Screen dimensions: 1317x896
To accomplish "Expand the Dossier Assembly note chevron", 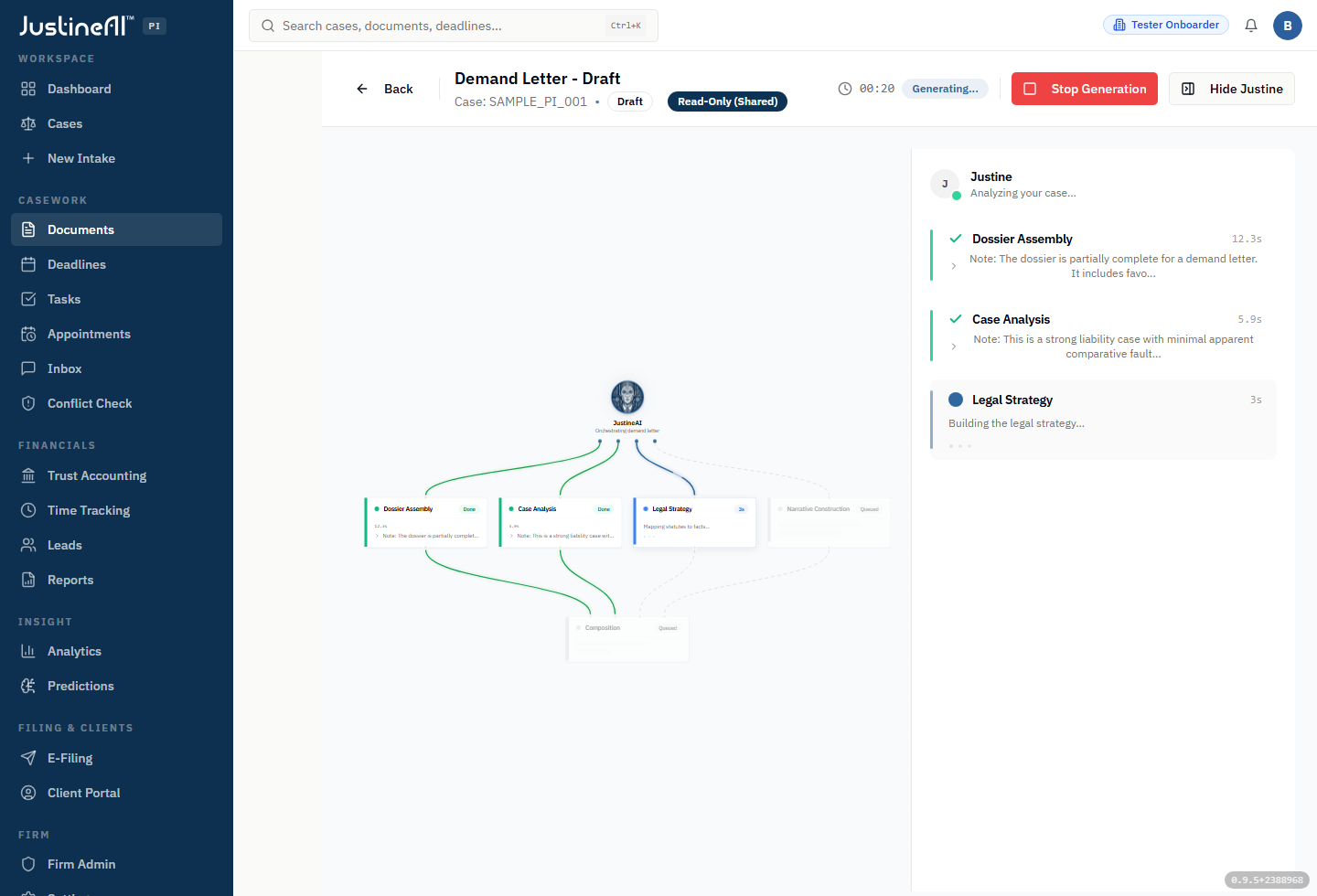I will click(x=954, y=266).
